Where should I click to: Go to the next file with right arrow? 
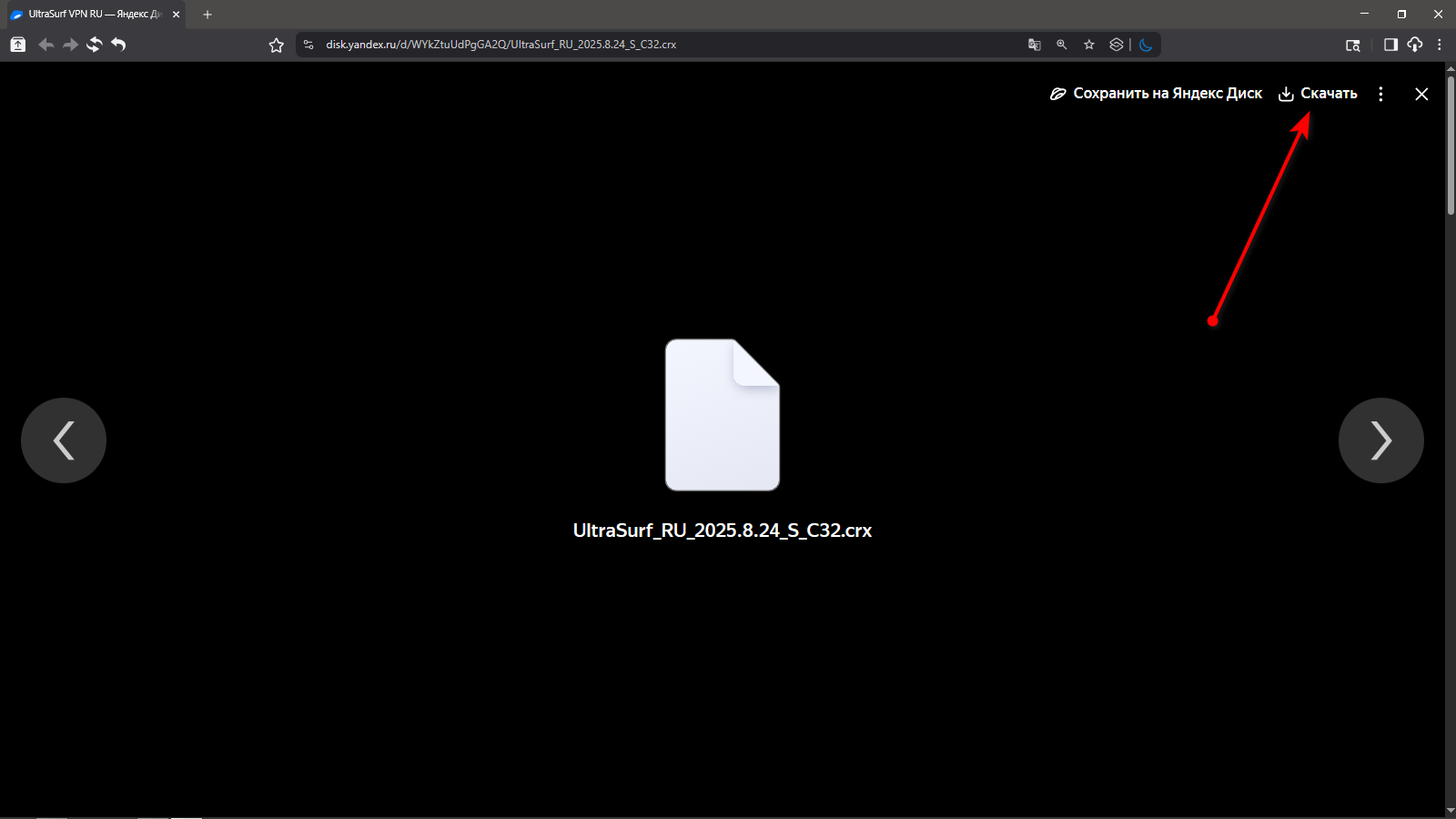[x=1380, y=440]
